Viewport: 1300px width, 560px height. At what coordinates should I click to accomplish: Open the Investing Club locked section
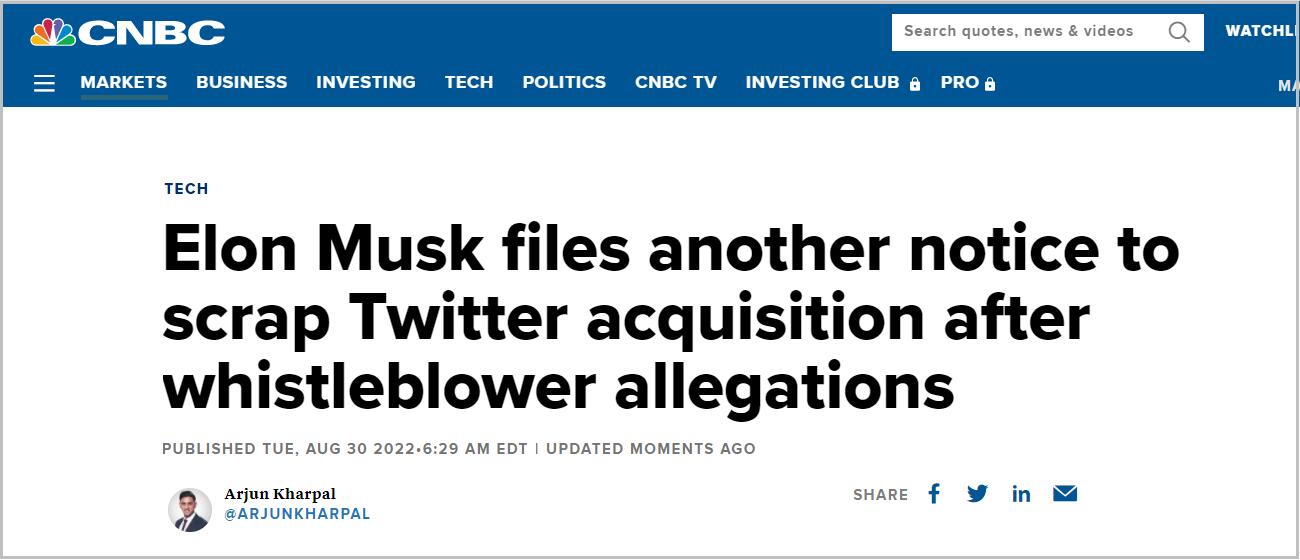coord(832,83)
